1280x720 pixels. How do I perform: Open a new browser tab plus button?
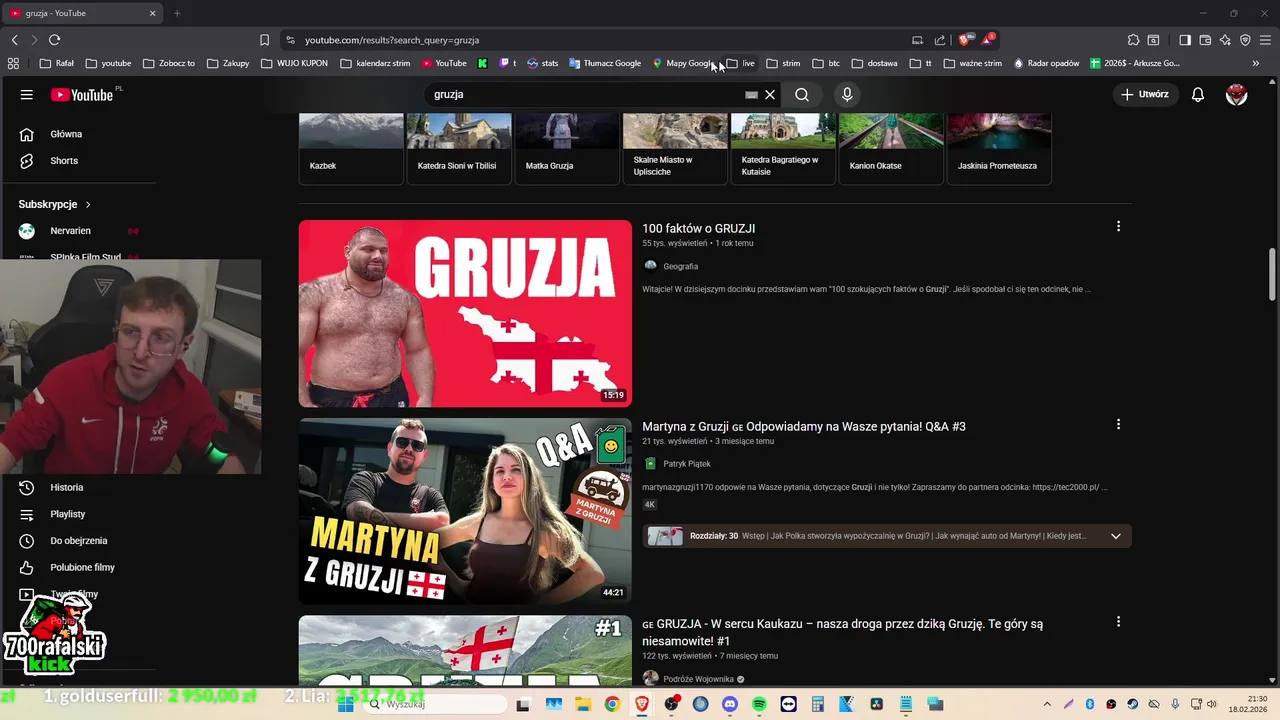(x=177, y=13)
